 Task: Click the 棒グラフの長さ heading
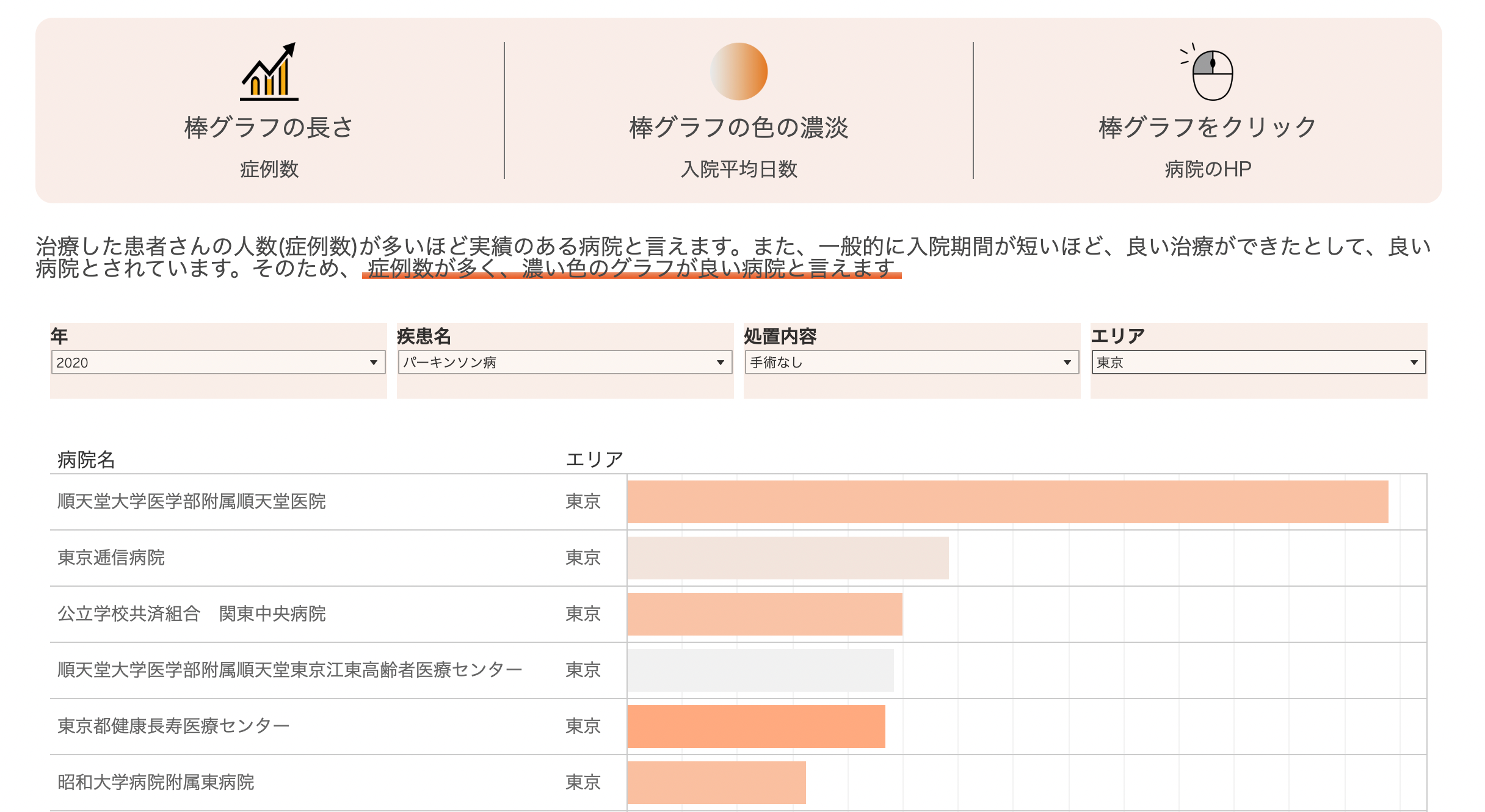click(x=269, y=128)
